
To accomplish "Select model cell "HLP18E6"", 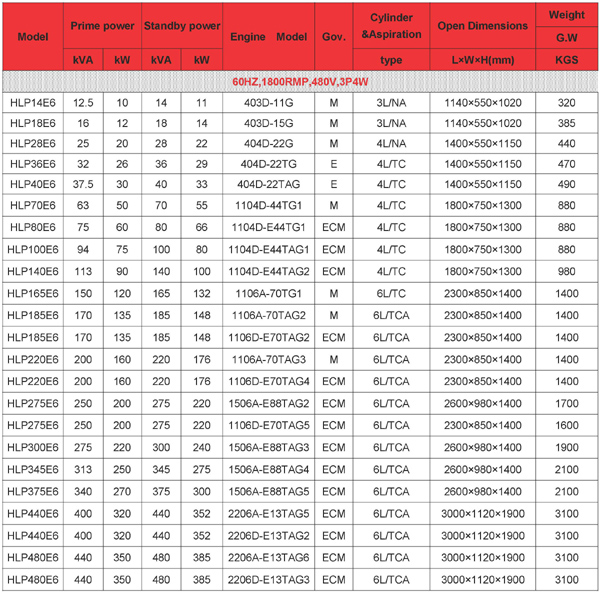I will pos(33,123).
